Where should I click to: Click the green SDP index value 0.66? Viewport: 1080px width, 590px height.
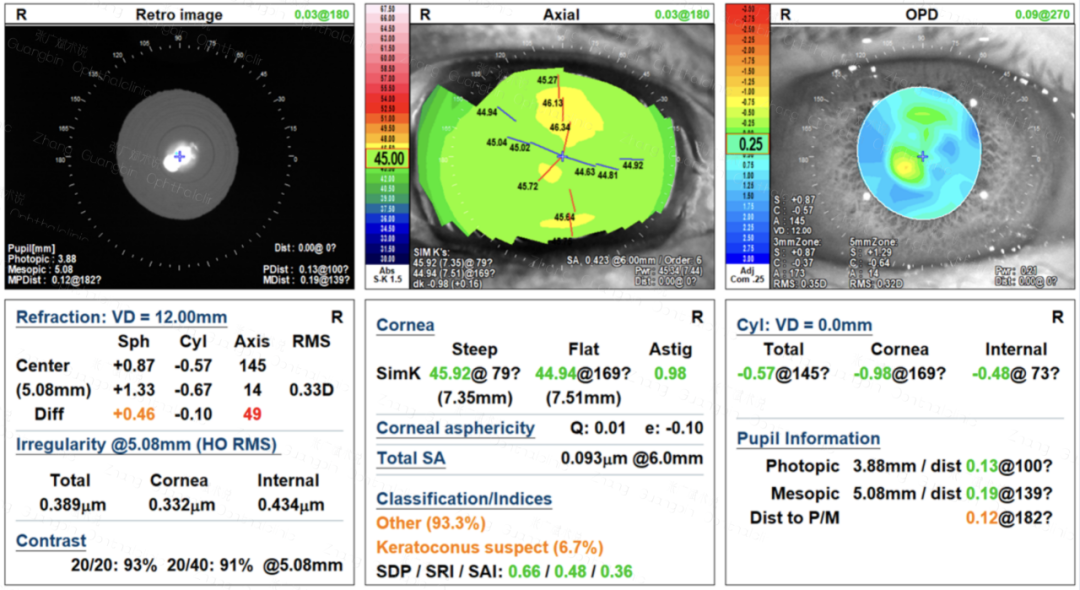click(x=524, y=572)
